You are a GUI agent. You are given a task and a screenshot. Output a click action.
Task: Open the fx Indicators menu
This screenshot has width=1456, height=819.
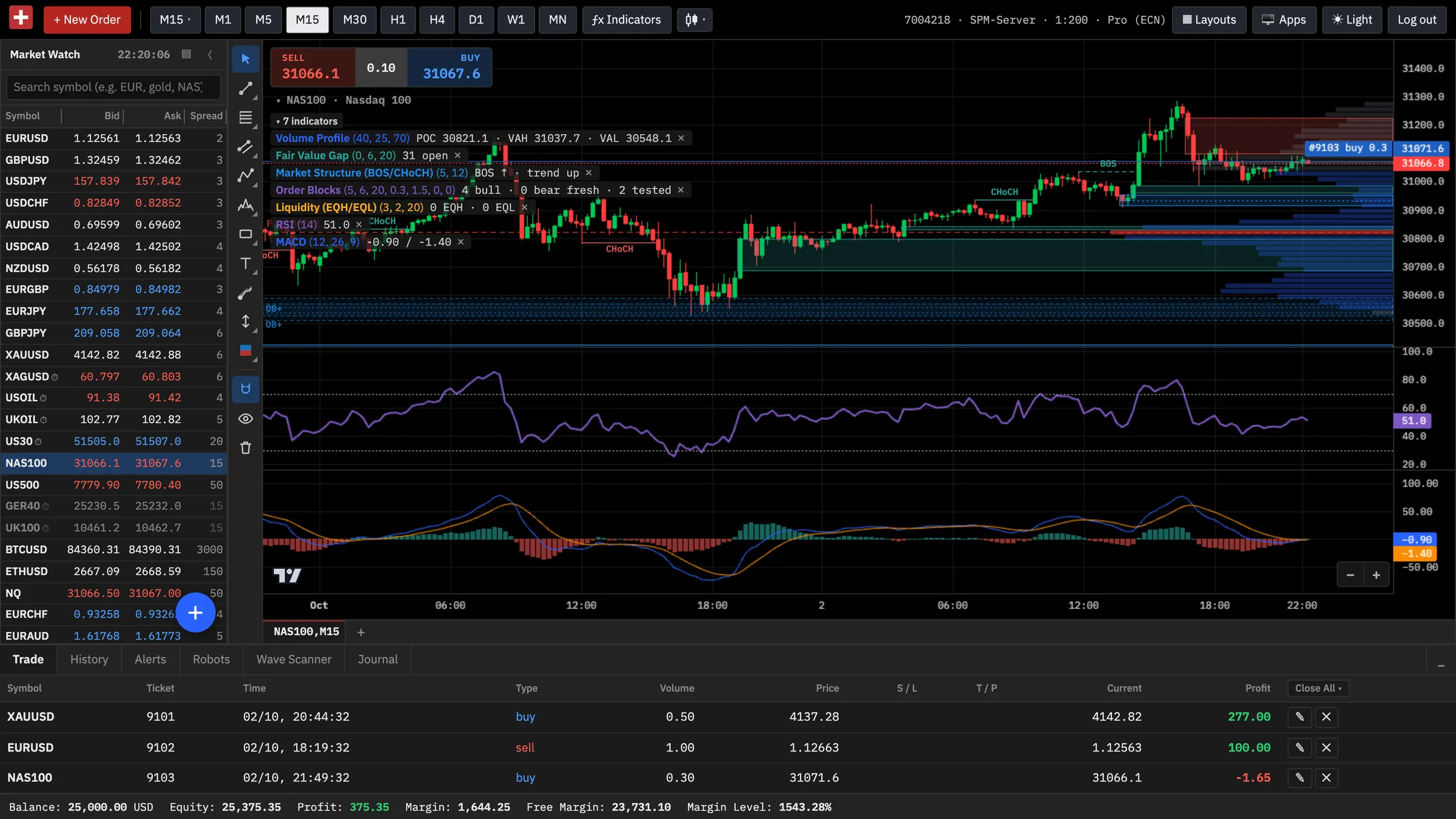click(627, 20)
